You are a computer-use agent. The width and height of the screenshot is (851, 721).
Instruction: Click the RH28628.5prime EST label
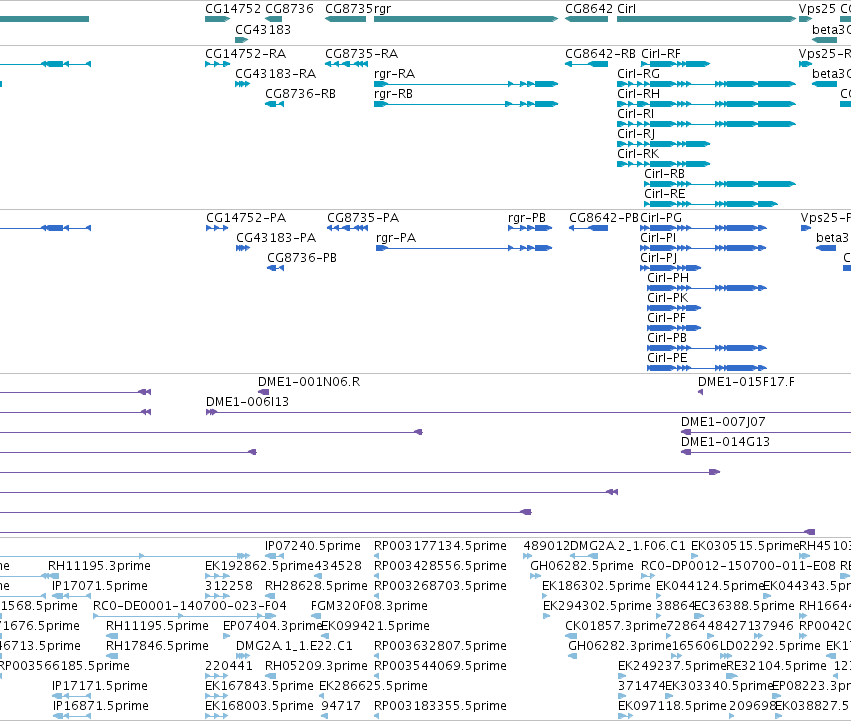pyautogui.click(x=316, y=586)
